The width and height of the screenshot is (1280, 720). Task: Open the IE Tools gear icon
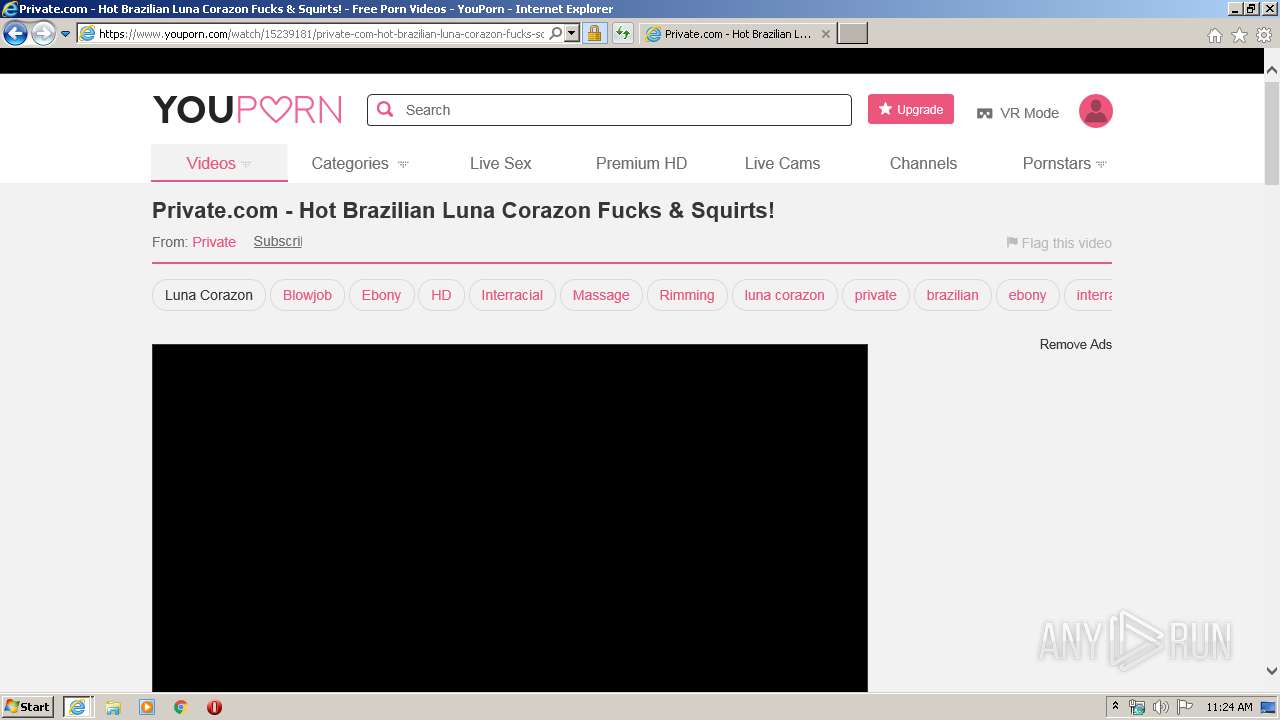click(1264, 35)
